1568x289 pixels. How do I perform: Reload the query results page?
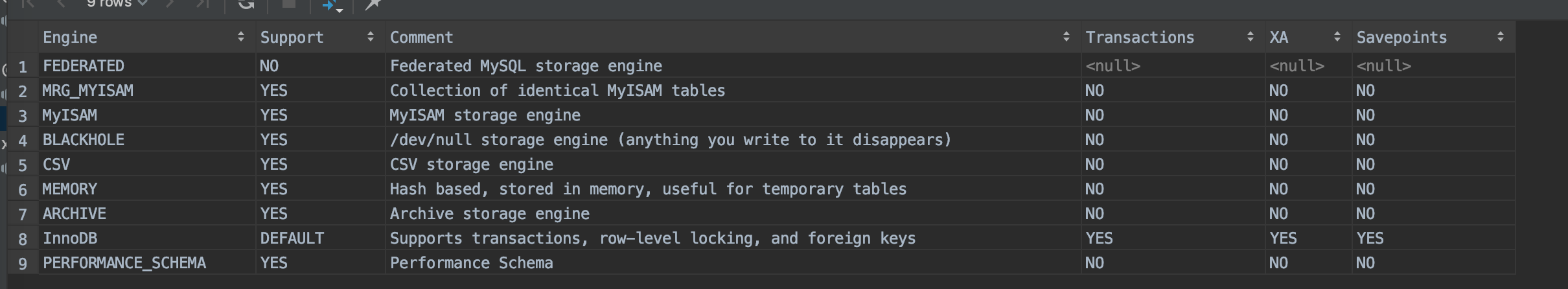(246, 4)
